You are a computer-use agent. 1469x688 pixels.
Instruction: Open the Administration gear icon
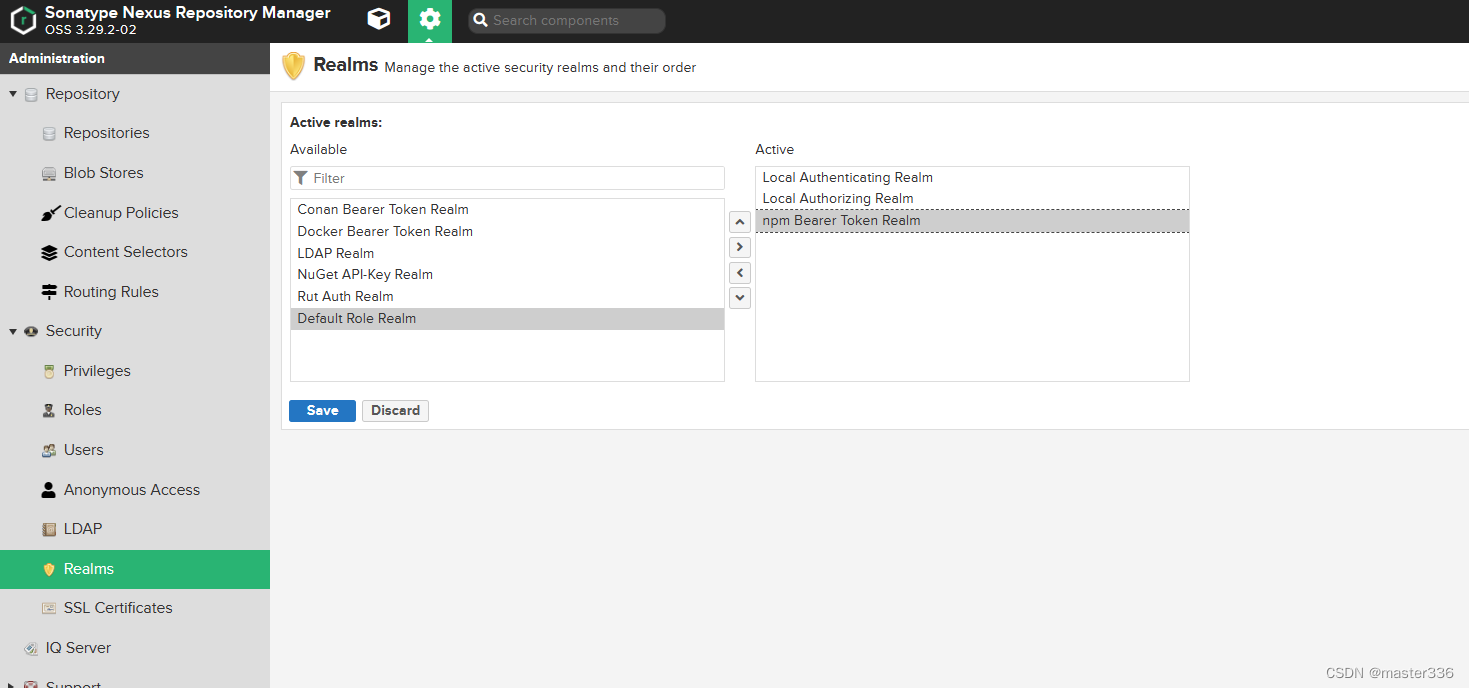point(430,19)
